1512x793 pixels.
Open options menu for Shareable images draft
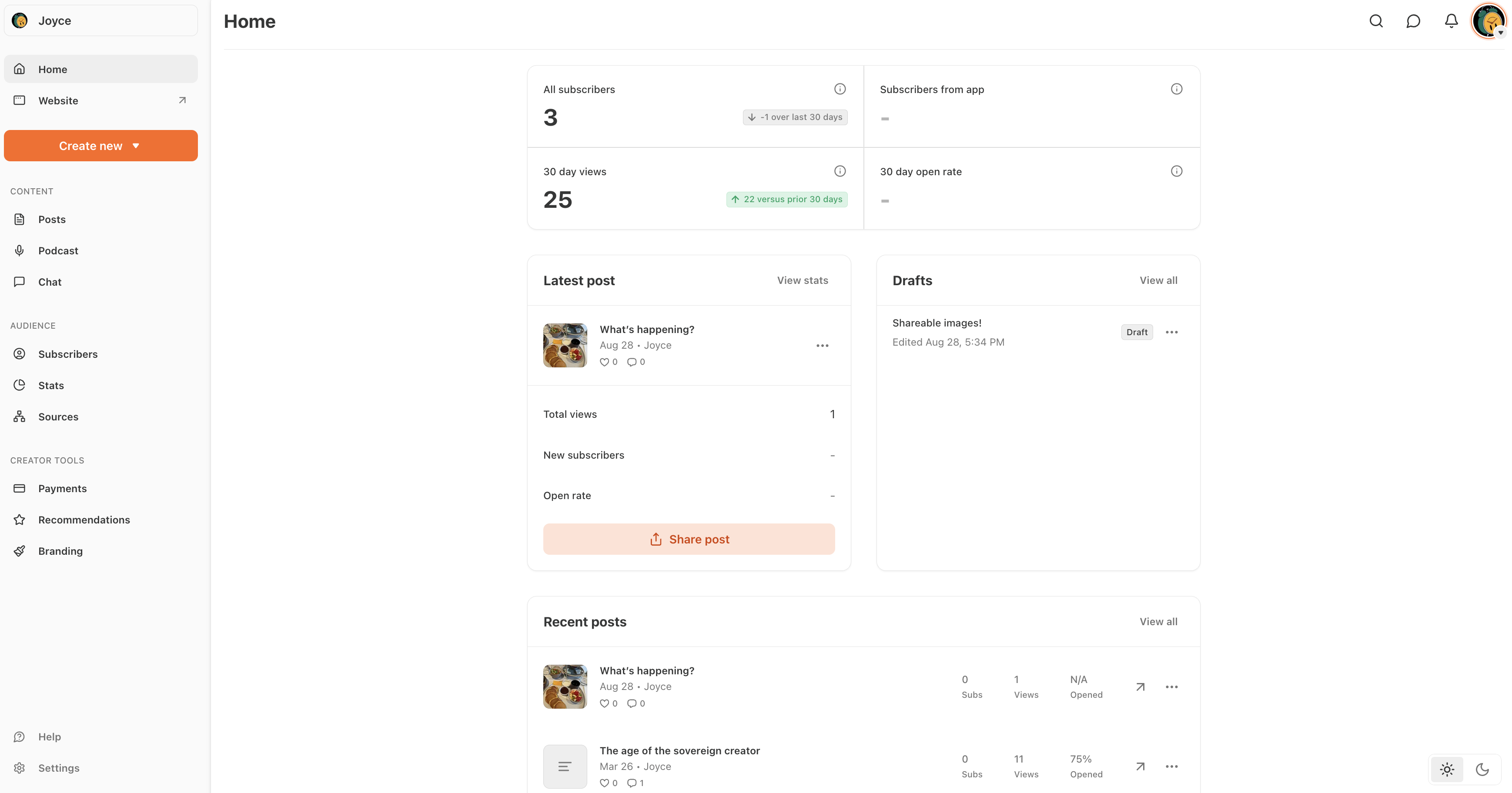tap(1171, 332)
